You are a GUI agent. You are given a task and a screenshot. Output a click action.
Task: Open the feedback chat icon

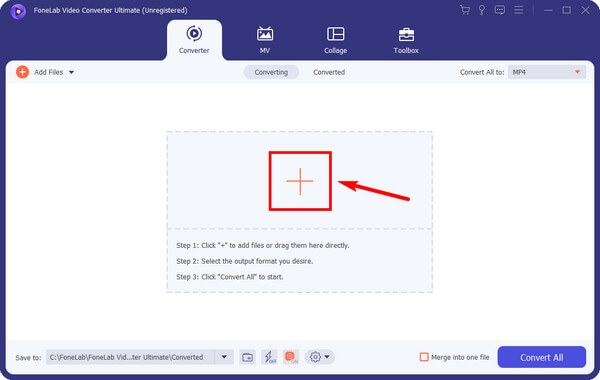point(499,10)
